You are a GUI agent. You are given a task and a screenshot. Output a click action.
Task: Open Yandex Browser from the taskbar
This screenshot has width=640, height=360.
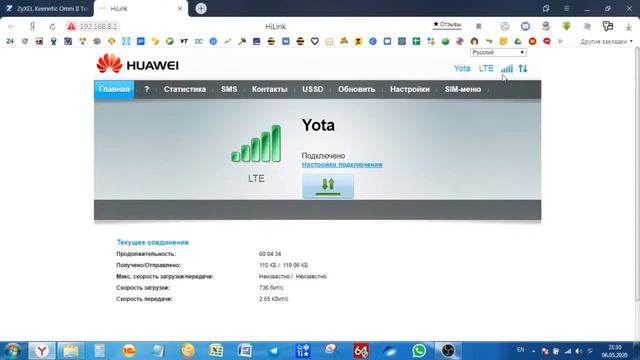coord(42,351)
